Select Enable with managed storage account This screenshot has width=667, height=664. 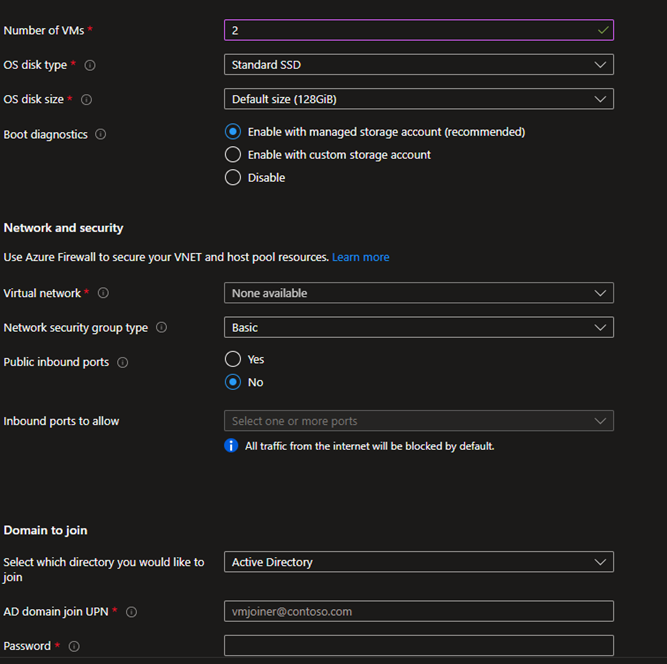(x=233, y=132)
